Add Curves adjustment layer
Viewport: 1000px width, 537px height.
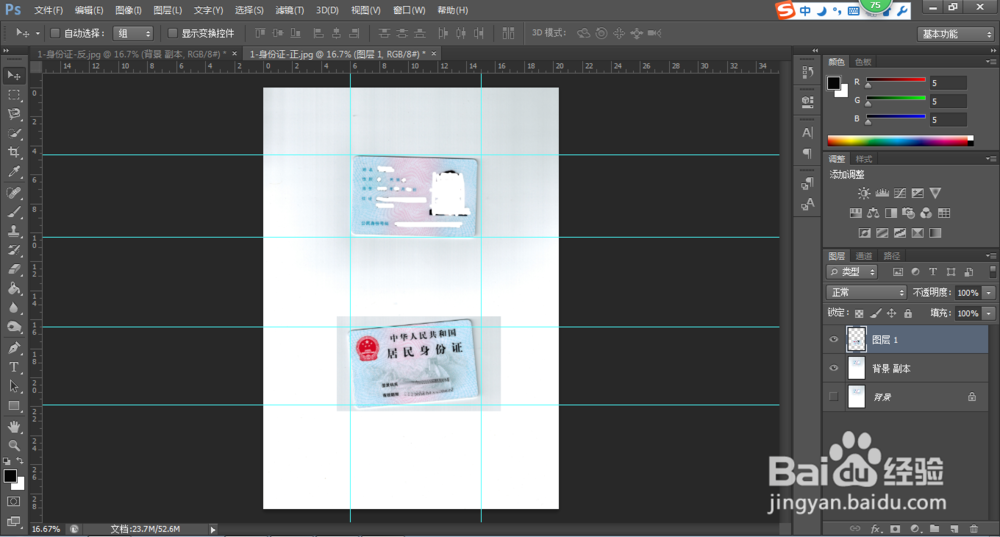[x=900, y=193]
